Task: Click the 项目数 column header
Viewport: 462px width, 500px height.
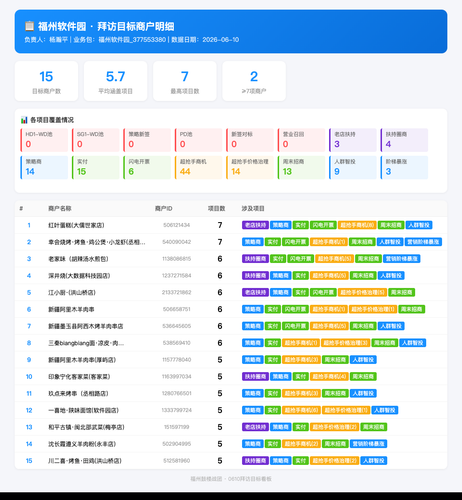Action: point(217,209)
